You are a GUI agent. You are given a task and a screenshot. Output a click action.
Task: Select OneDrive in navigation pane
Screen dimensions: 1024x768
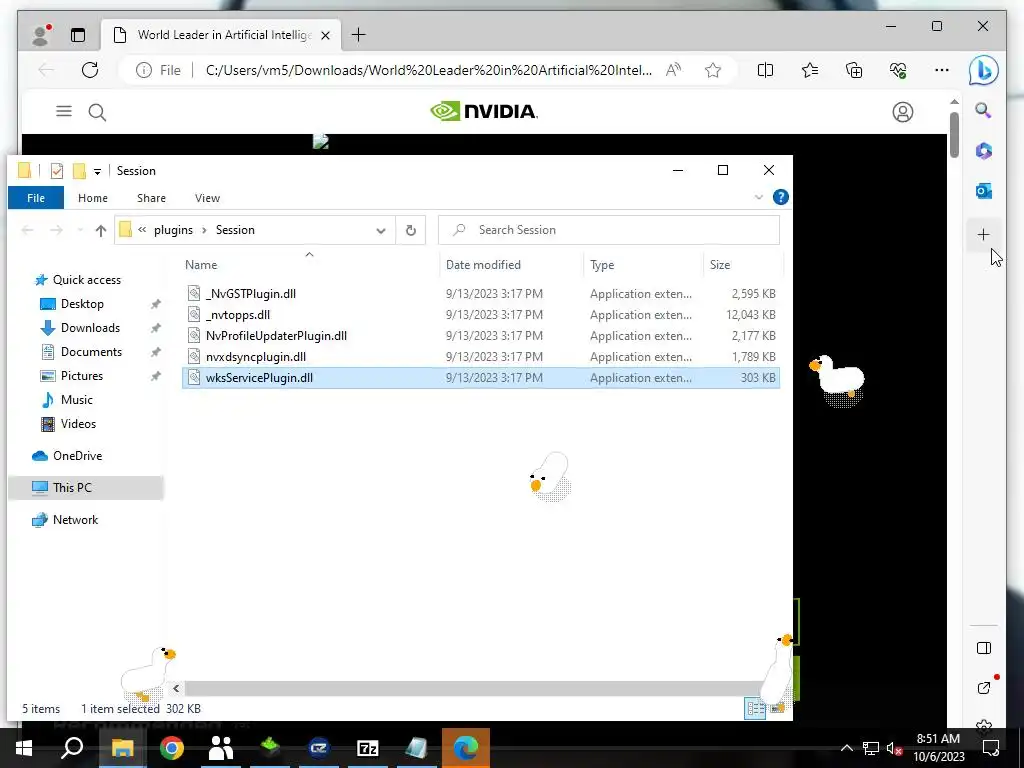(77, 456)
